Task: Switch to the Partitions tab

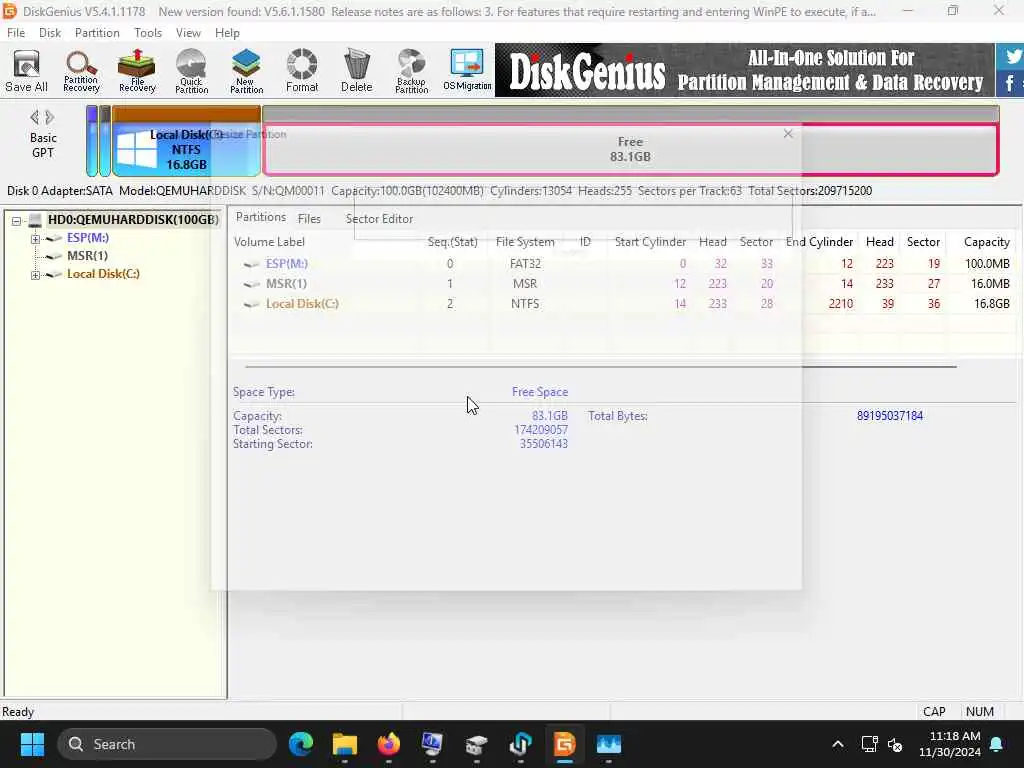Action: click(261, 217)
